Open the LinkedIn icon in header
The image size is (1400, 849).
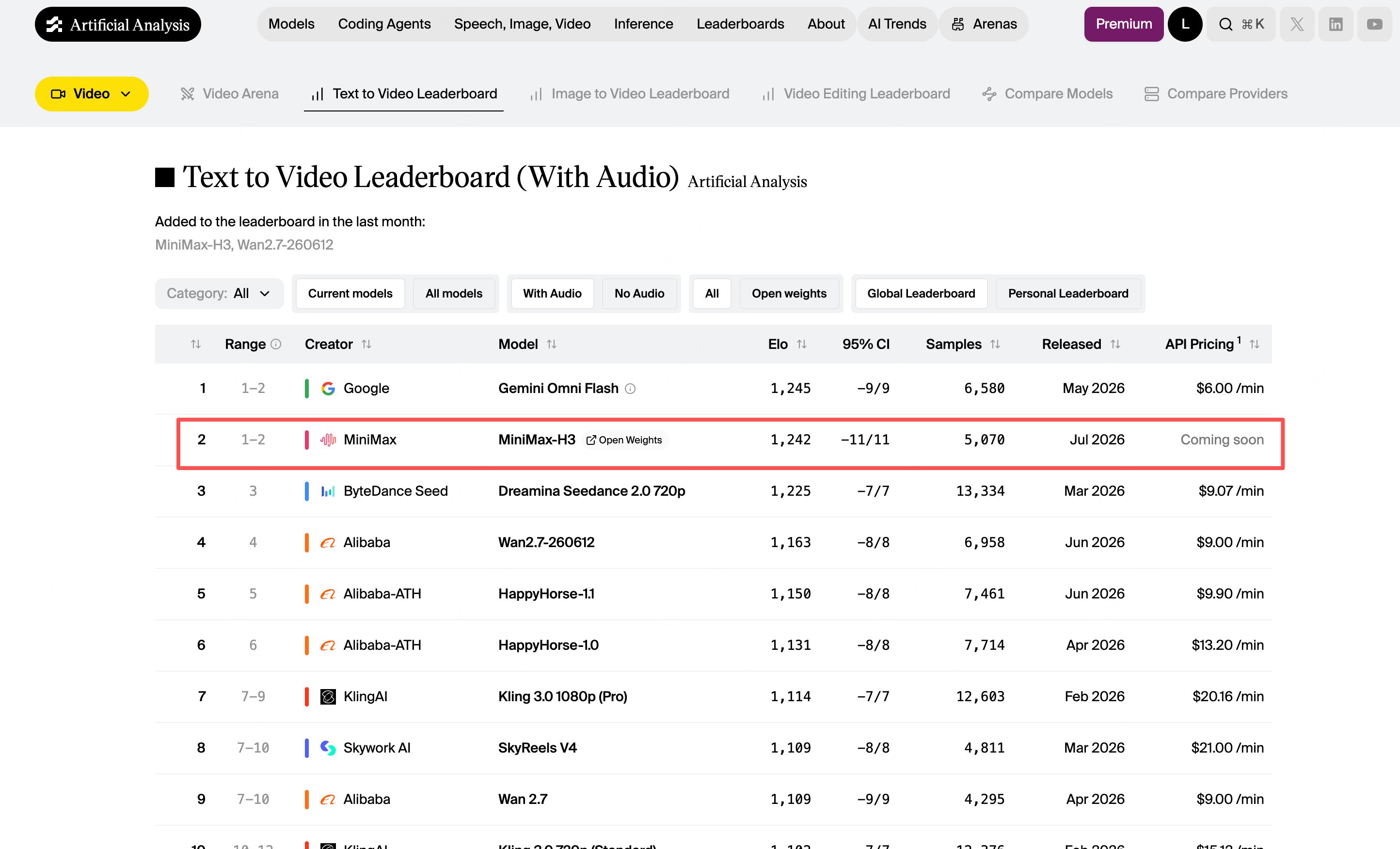pyautogui.click(x=1336, y=24)
